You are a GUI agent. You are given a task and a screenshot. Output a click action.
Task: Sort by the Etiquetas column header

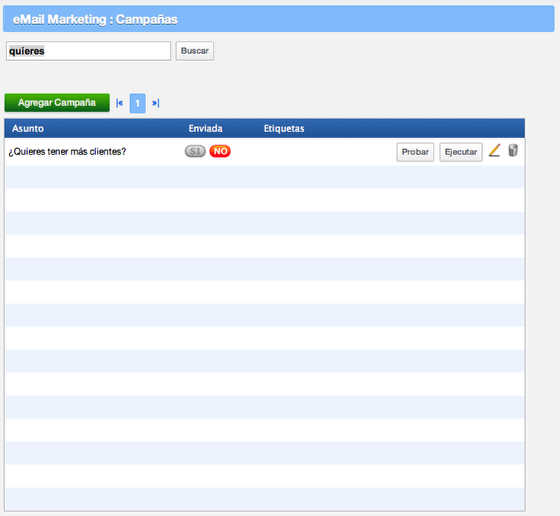tap(284, 129)
